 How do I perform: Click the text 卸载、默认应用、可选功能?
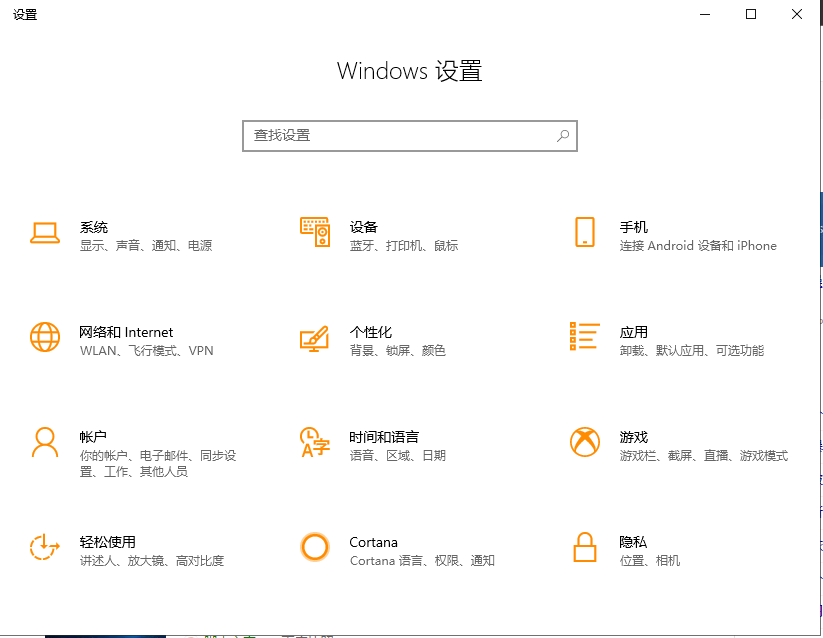692,350
